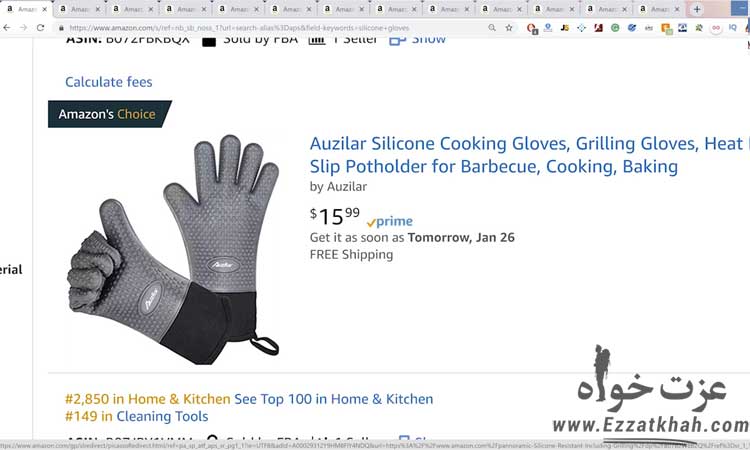Click the orange overlapping-squares extension icon
The width and height of the screenshot is (750, 450).
pyautogui.click(x=666, y=28)
